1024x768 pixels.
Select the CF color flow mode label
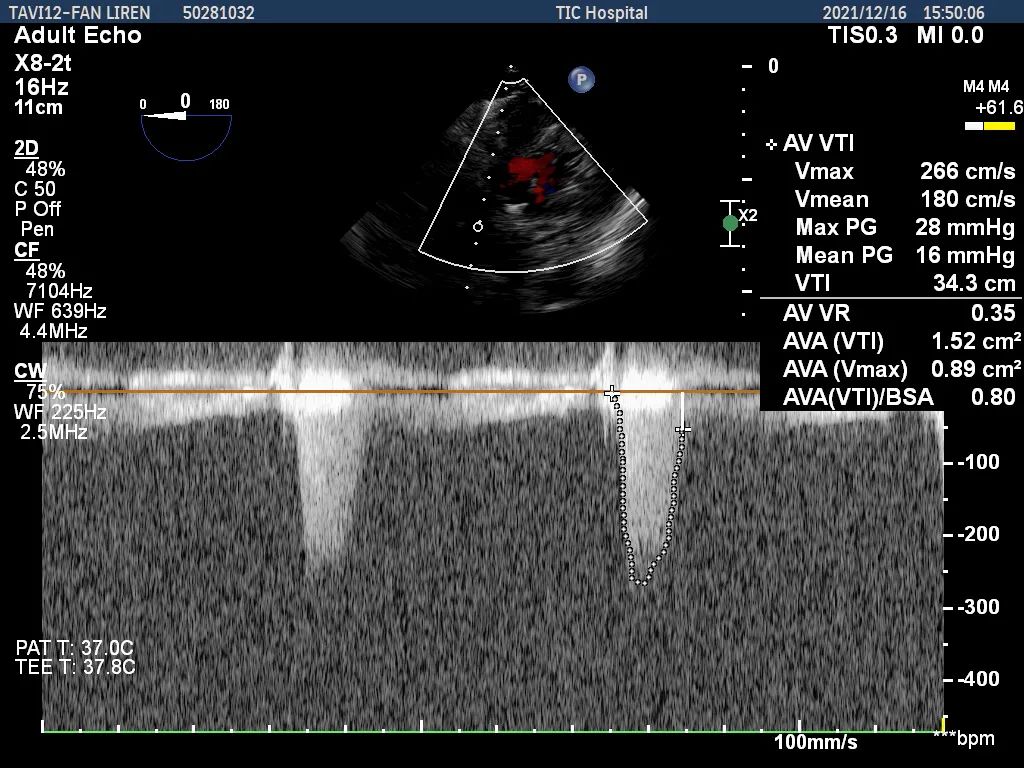point(26,250)
